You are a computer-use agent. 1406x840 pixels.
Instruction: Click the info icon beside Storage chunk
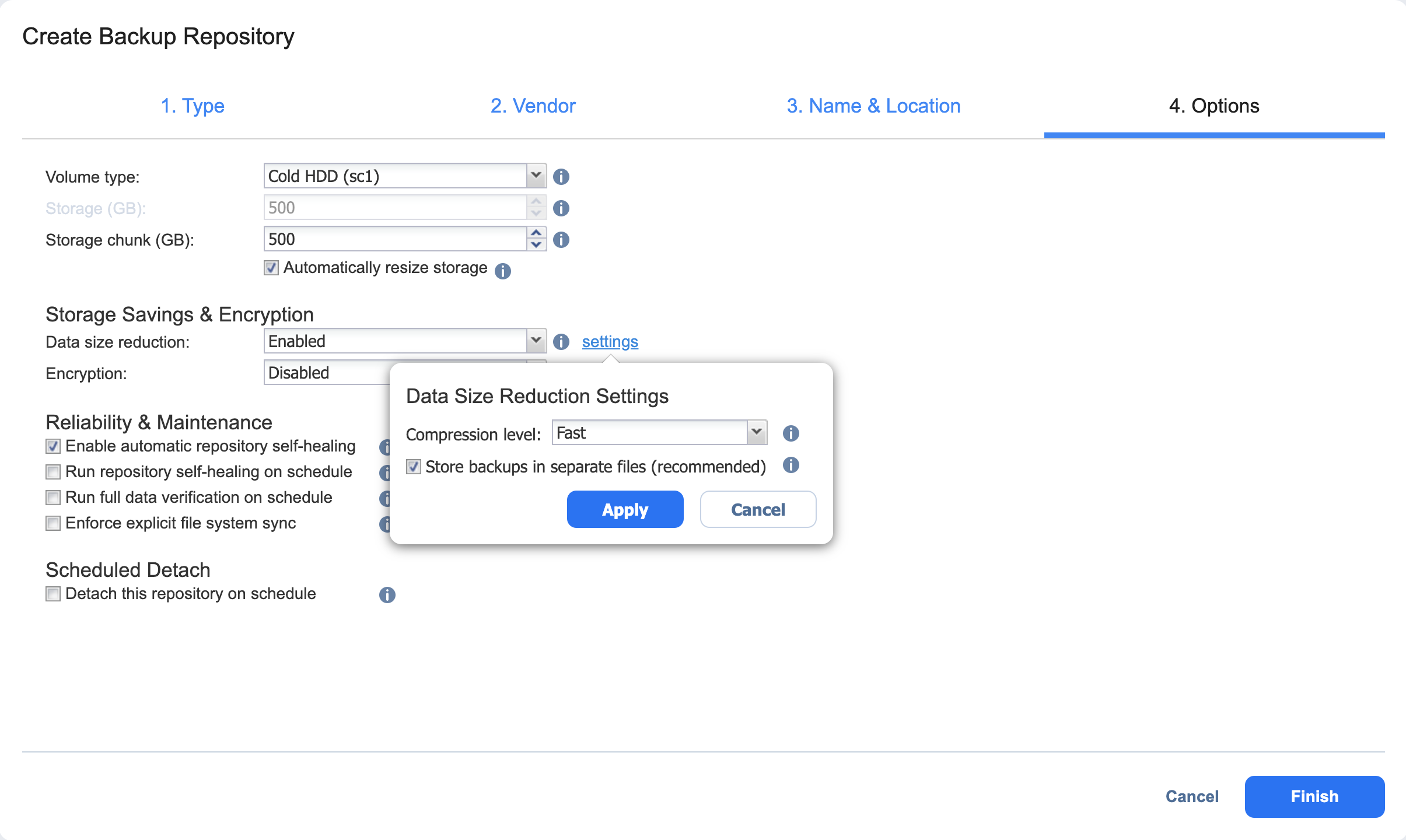coord(561,240)
